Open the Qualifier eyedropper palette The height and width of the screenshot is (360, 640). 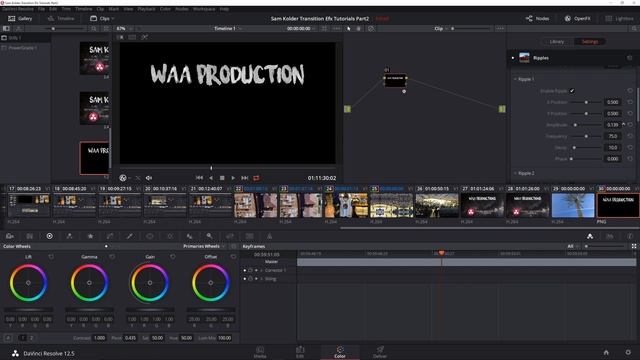pyautogui.click(x=129, y=236)
